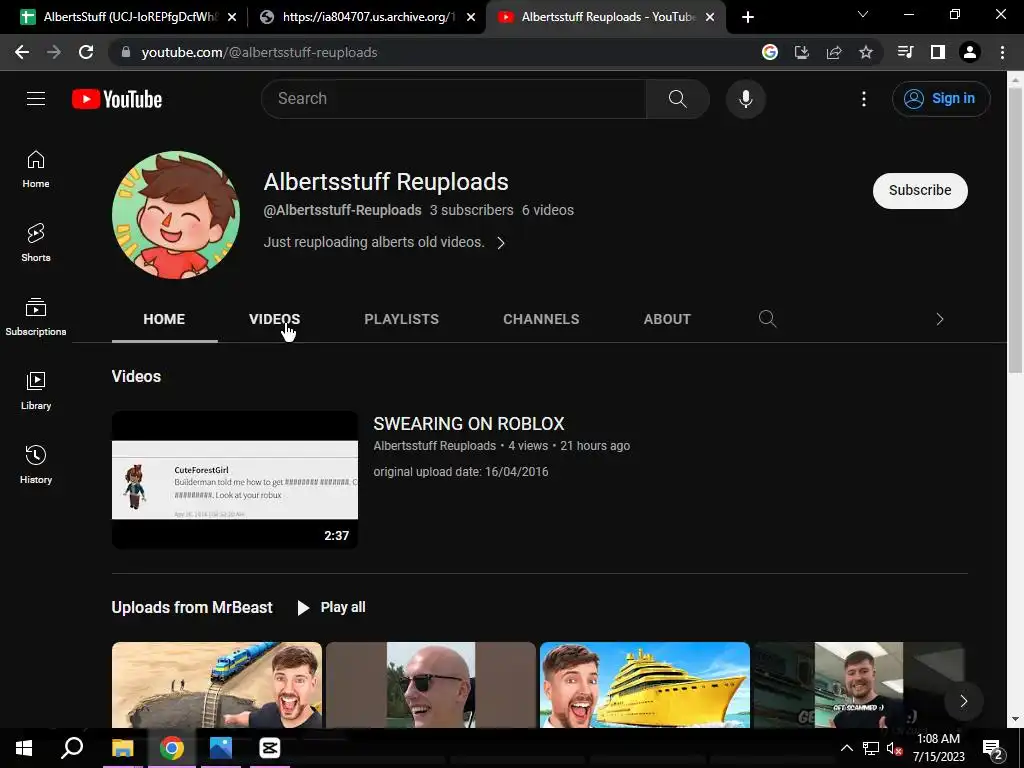The image size is (1024, 768).
Task: Share this page via address bar icon
Action: [x=833, y=52]
